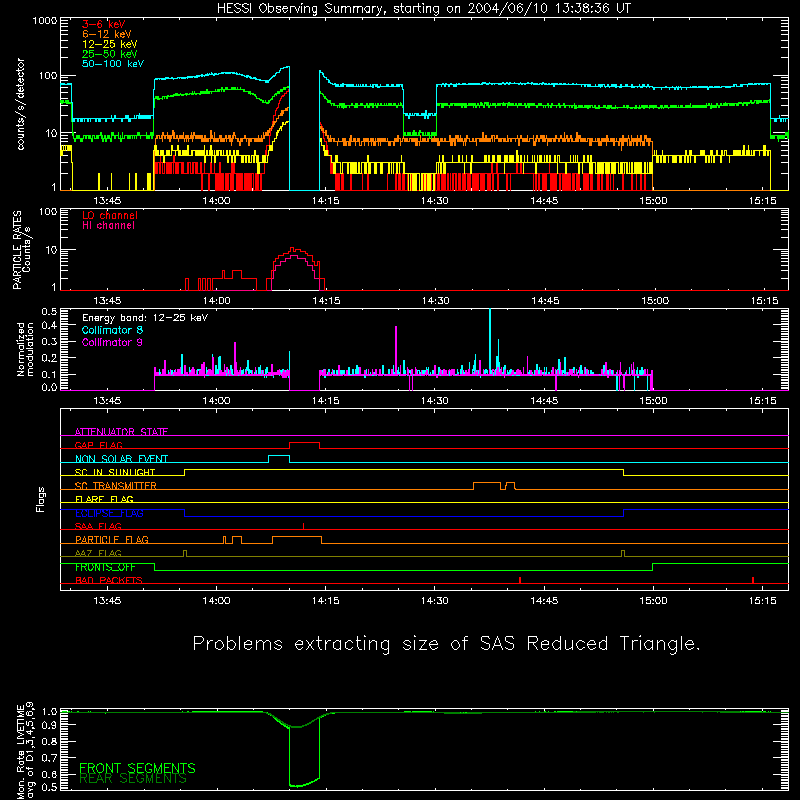Click the ECLIPSE_FLAG label
800x800 pixels.
[x=109, y=513]
